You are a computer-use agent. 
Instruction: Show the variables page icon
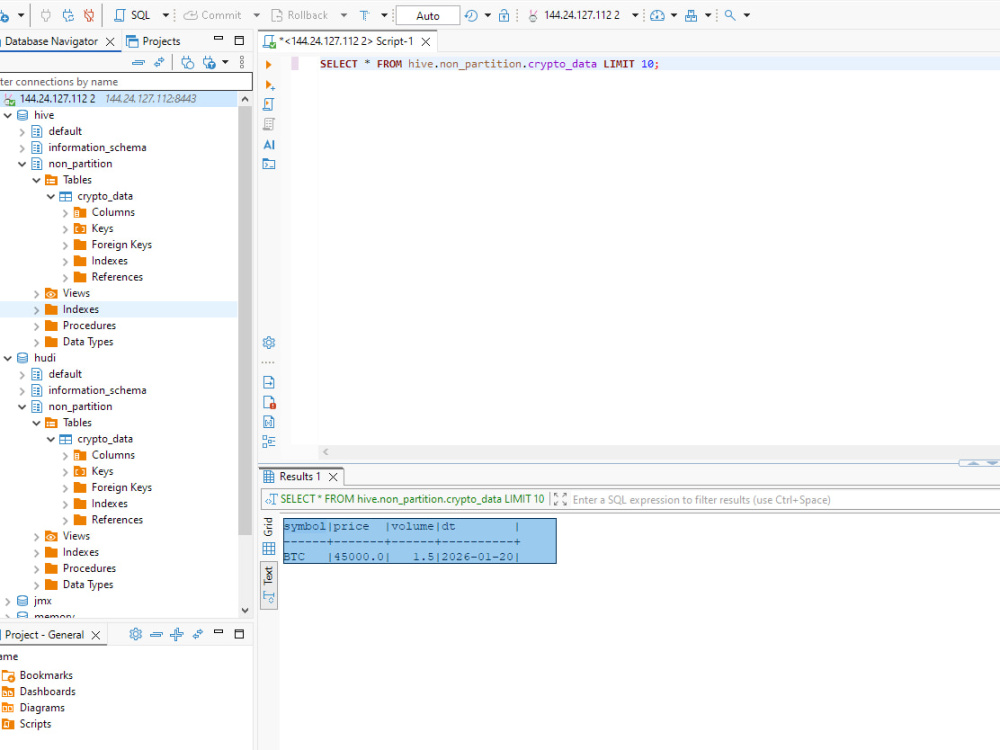pyautogui.click(x=268, y=422)
